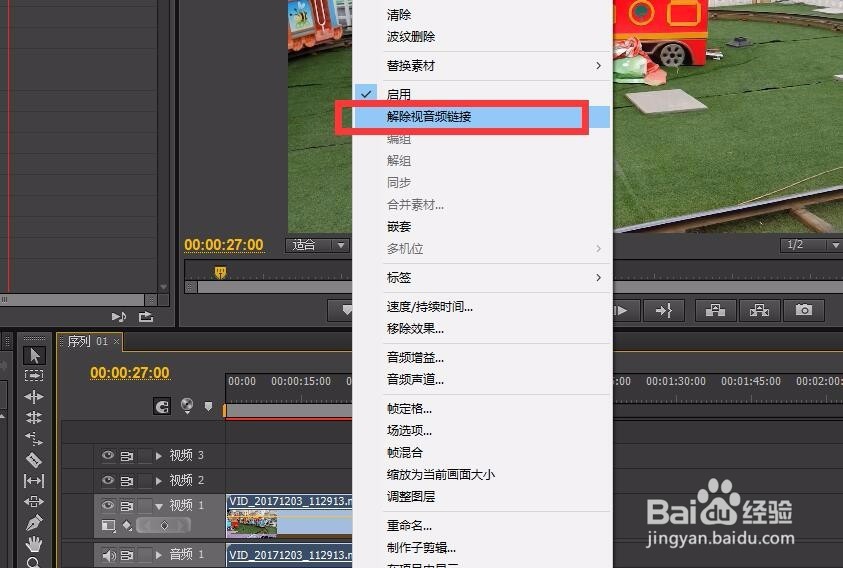843x568 pixels.
Task: Open the 替换素材 submenu
Action: pyautogui.click(x=482, y=66)
